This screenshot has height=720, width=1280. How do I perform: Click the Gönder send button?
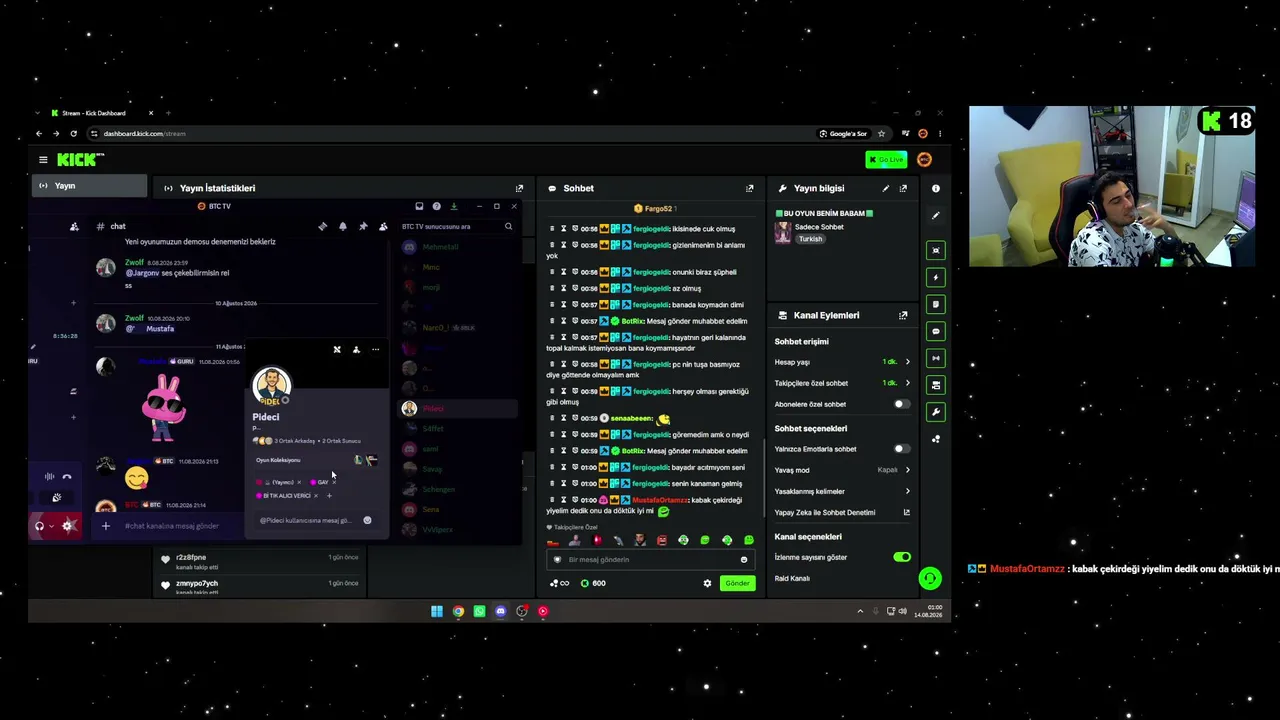coord(737,583)
